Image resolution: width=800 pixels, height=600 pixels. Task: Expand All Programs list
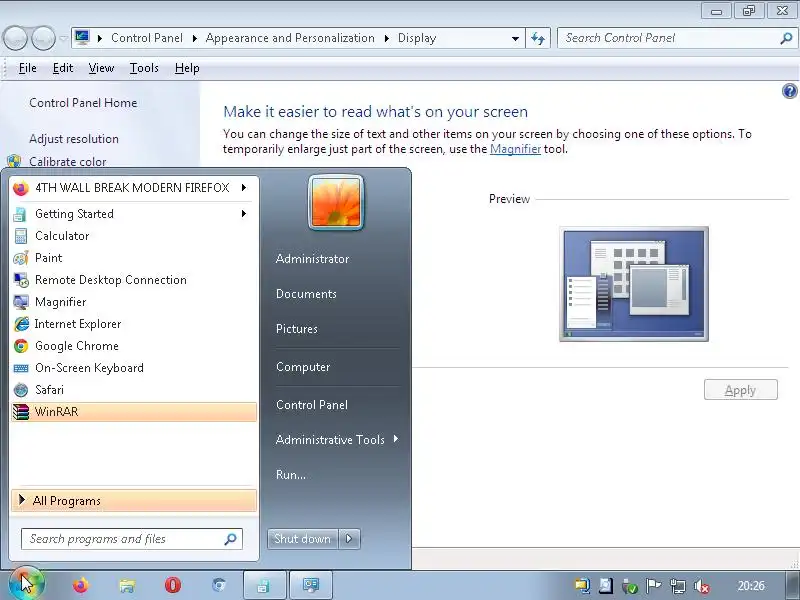[134, 501]
